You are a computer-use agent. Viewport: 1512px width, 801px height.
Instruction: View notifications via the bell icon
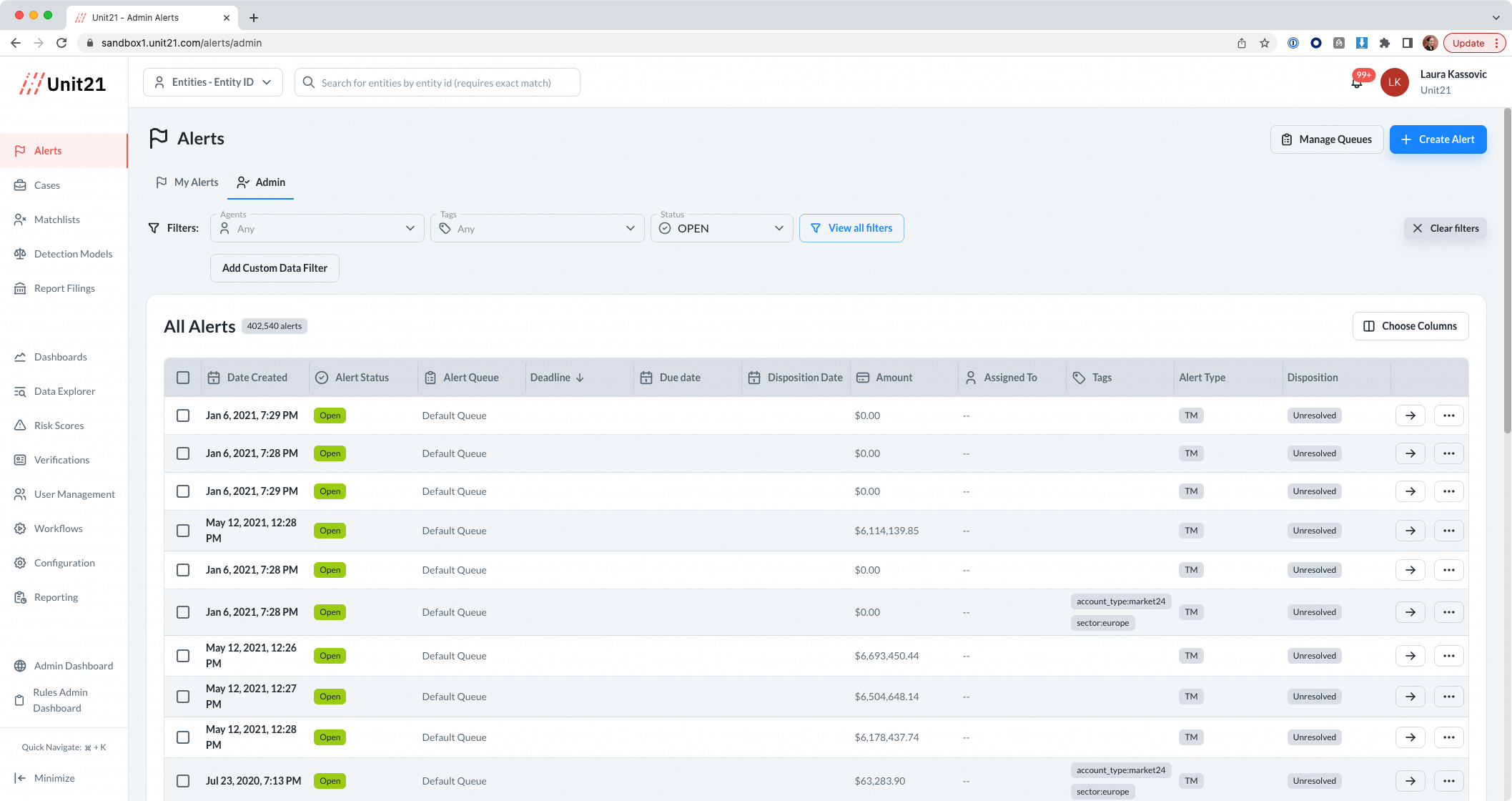coord(1356,82)
